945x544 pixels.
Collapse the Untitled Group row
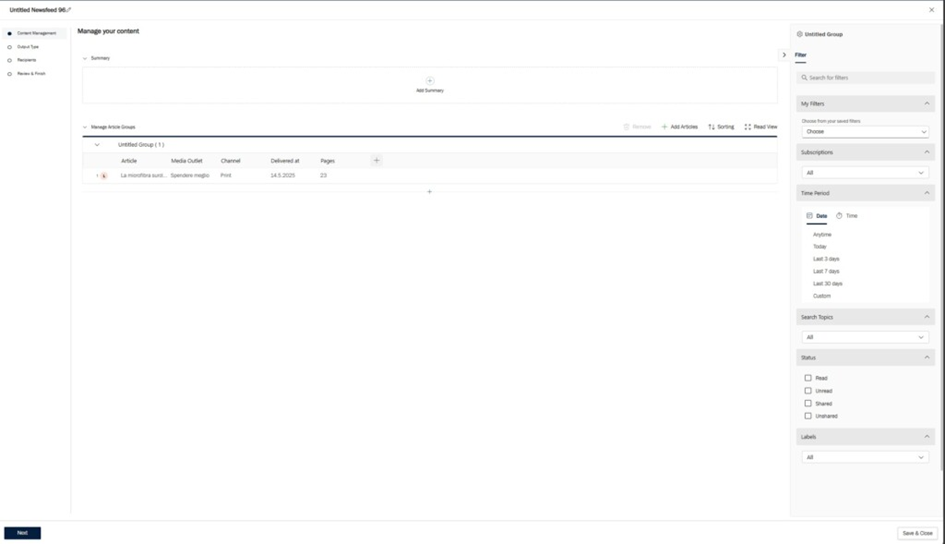pos(97,145)
